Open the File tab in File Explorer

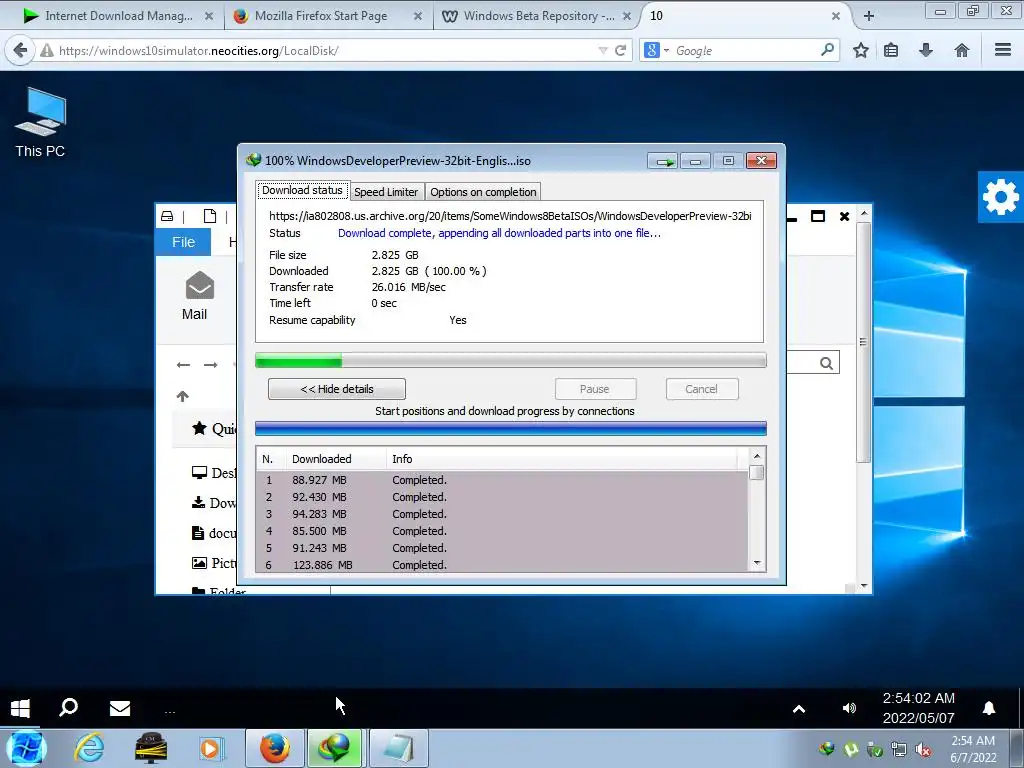pos(184,242)
